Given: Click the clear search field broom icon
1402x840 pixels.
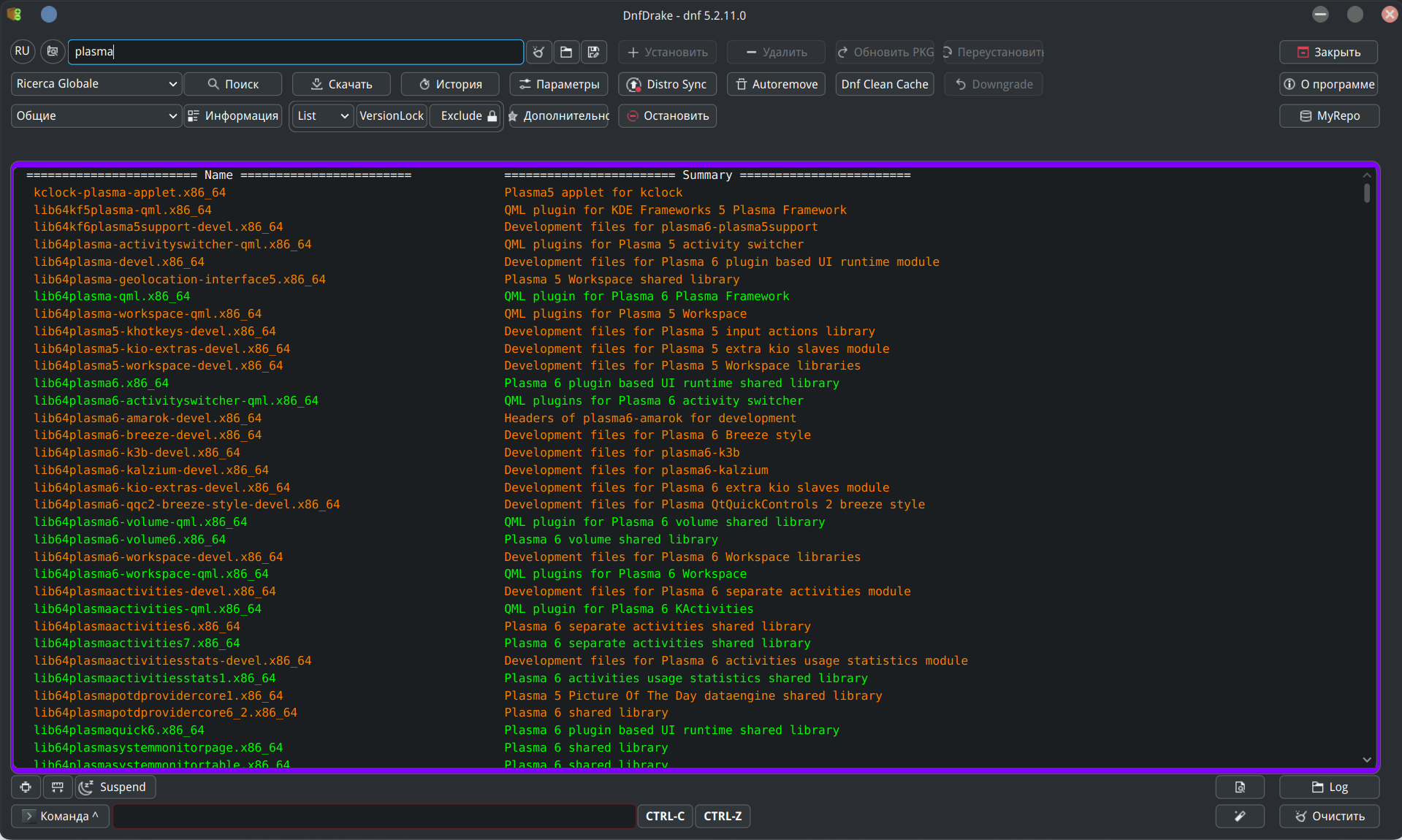Looking at the screenshot, I should pyautogui.click(x=538, y=52).
